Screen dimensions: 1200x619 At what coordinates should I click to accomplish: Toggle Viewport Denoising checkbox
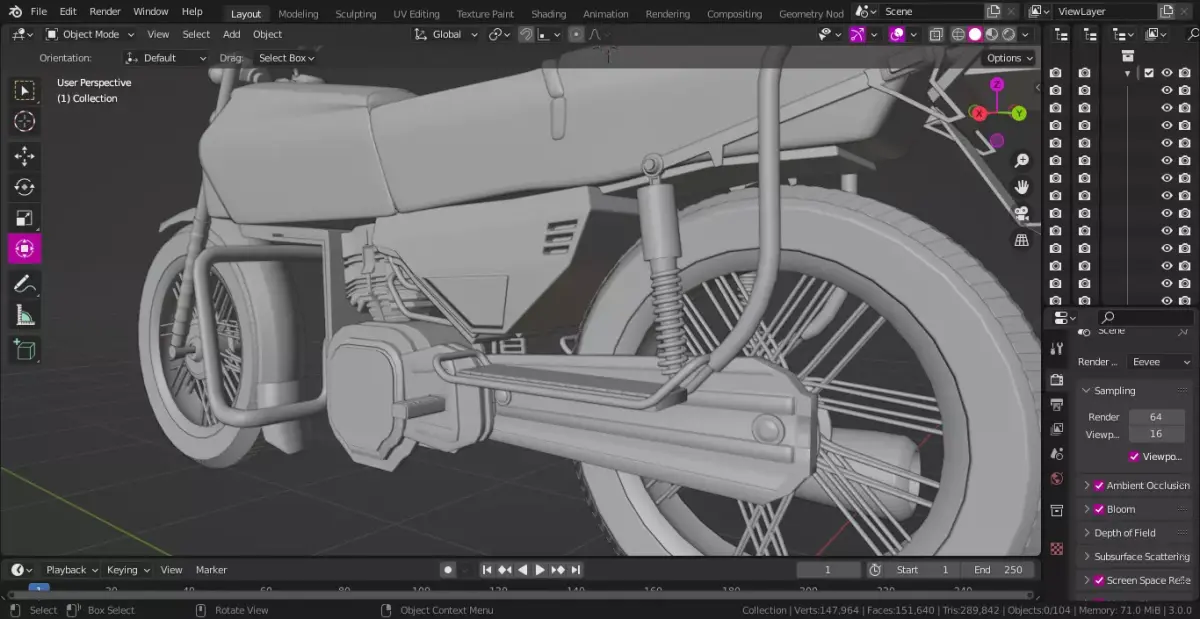(x=1134, y=456)
